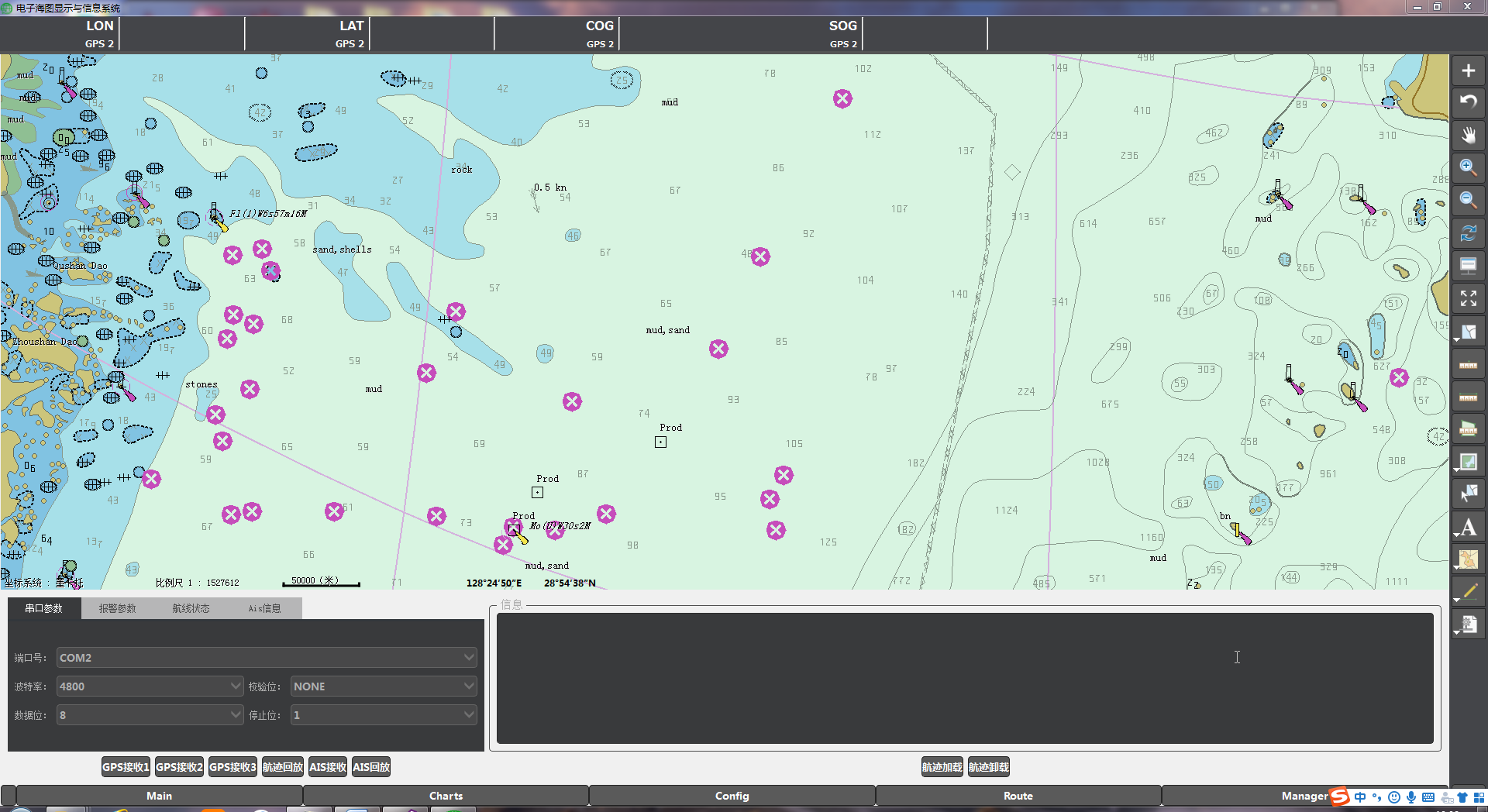Image resolution: width=1488 pixels, height=812 pixels.
Task: Select the pencil drawing tool
Action: [1468, 591]
